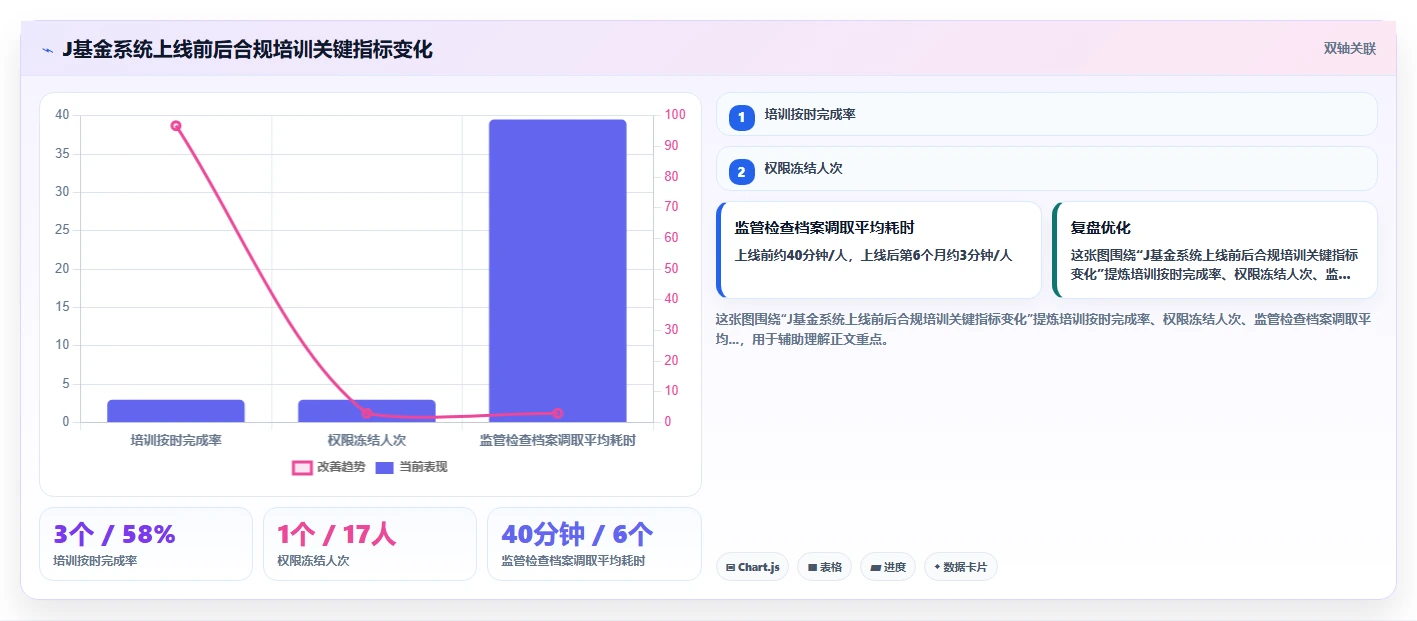Click the first trend line point near 97

click(x=176, y=126)
